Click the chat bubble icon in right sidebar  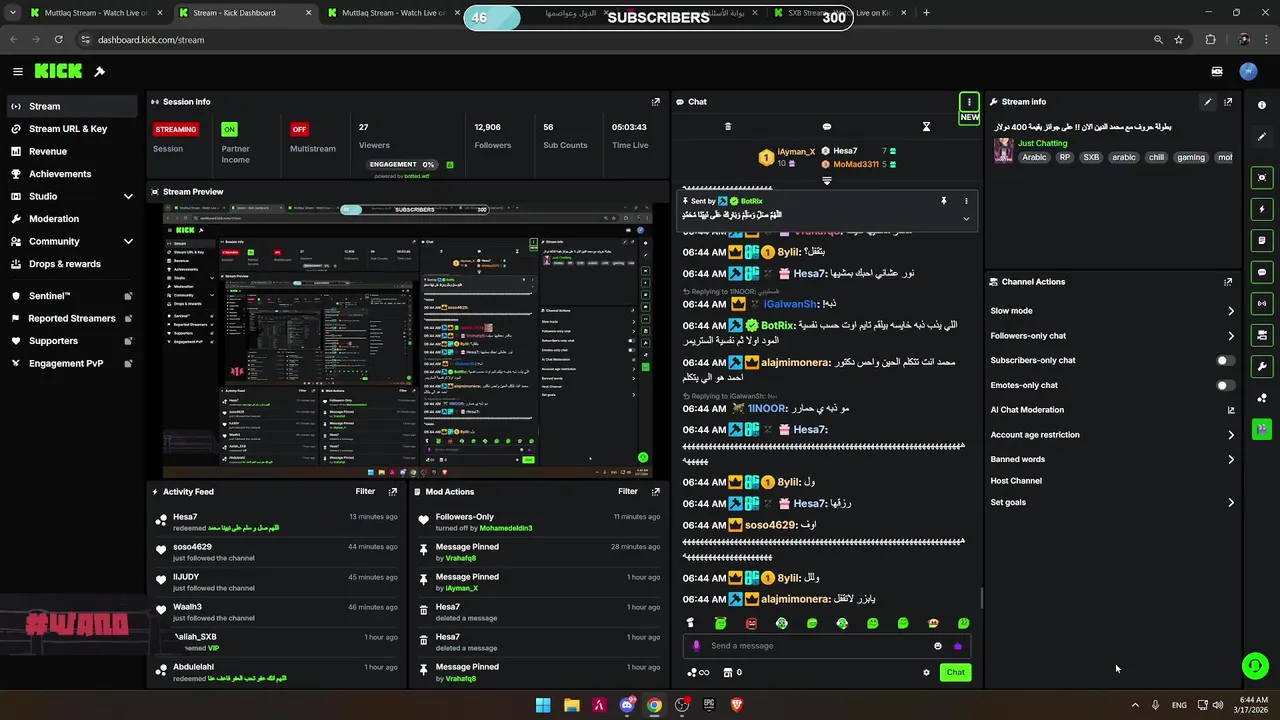[1262, 272]
